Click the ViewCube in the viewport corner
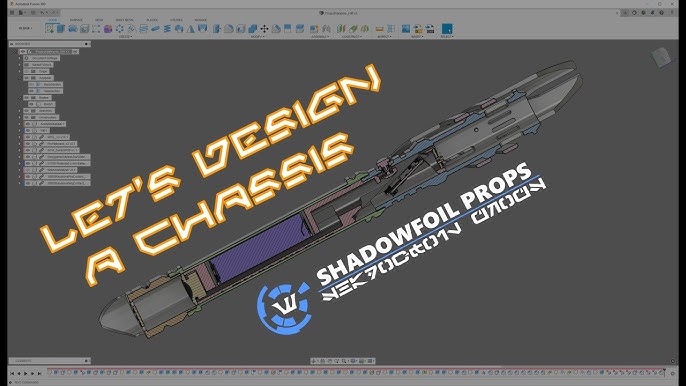 coord(662,57)
